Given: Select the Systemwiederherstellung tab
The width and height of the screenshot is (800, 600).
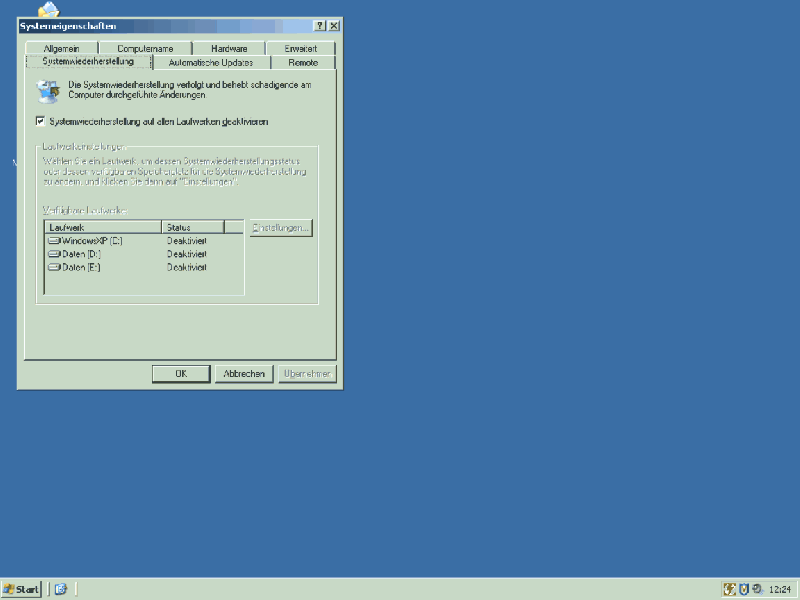Looking at the screenshot, I should [88, 61].
